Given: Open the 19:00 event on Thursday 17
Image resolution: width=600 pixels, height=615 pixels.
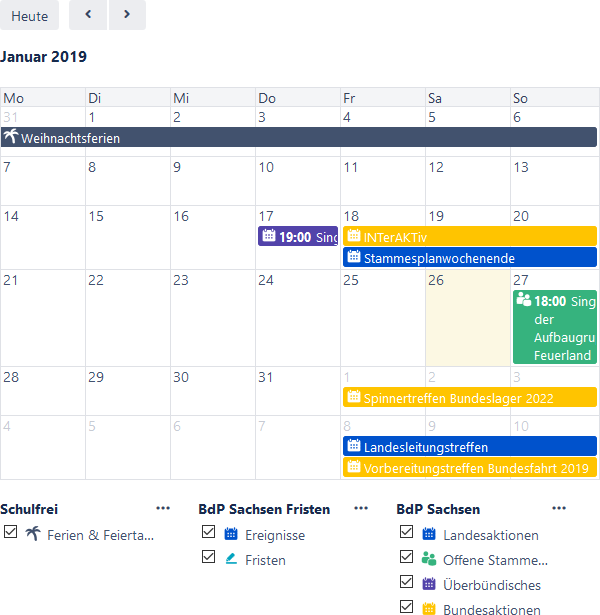Looking at the screenshot, I should (298, 237).
